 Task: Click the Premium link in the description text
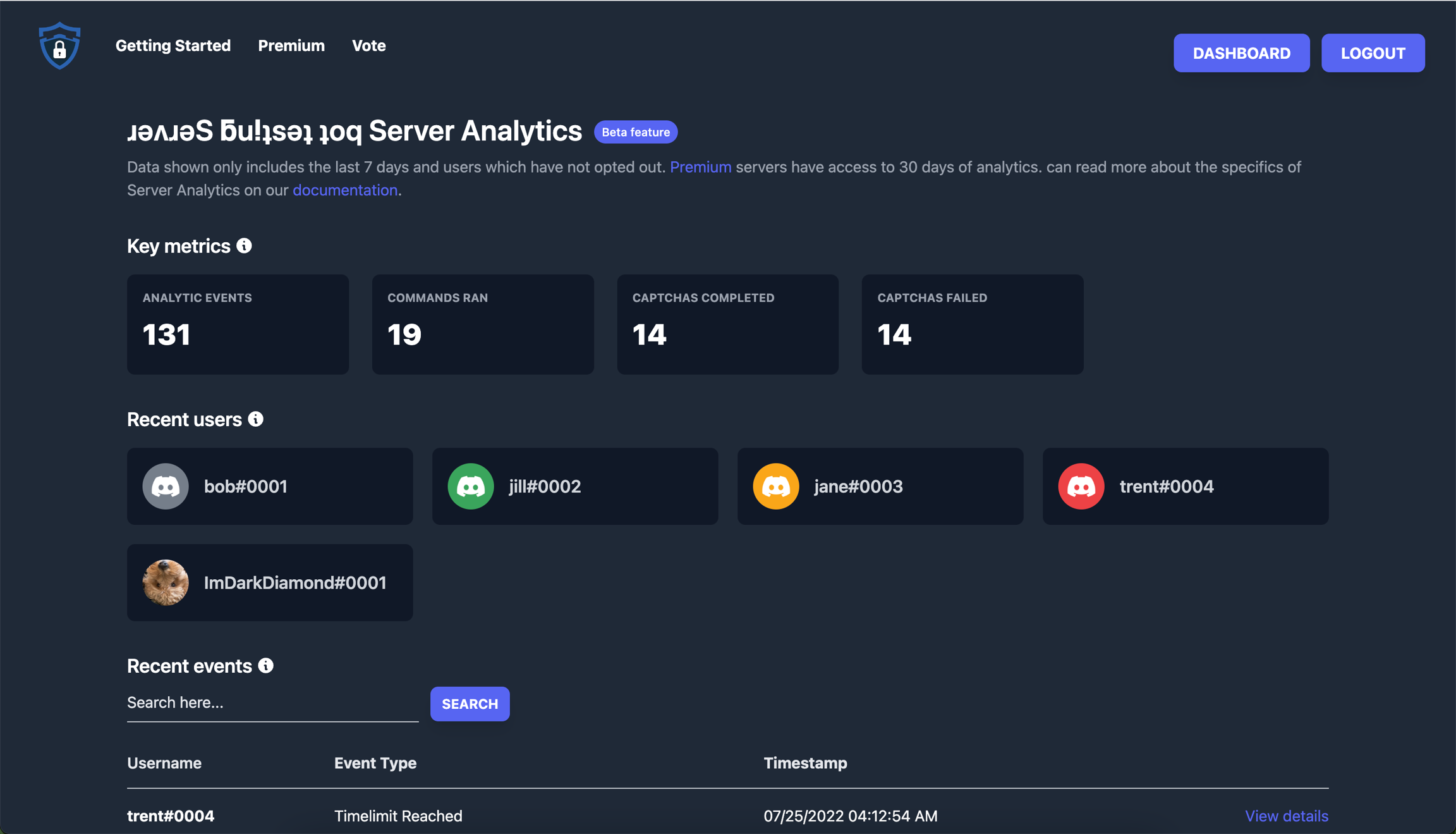(x=701, y=166)
